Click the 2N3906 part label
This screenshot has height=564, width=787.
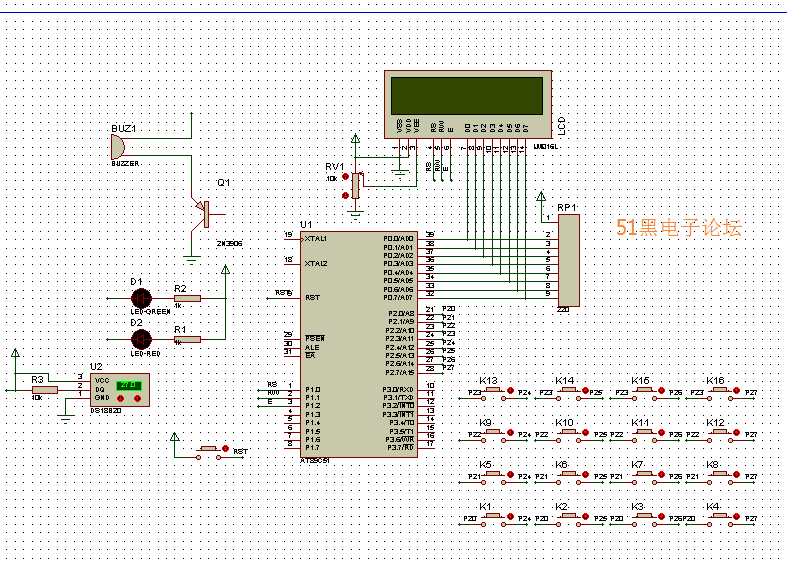[x=229, y=243]
